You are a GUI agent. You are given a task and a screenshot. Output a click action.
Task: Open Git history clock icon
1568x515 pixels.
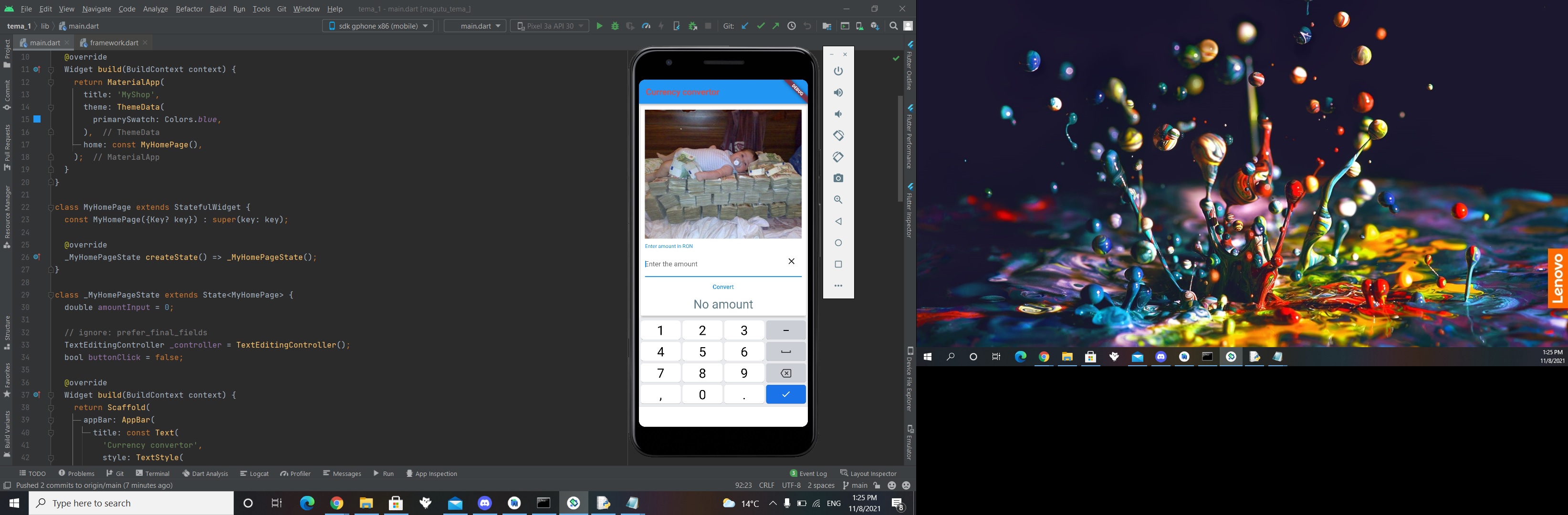pyautogui.click(x=791, y=26)
